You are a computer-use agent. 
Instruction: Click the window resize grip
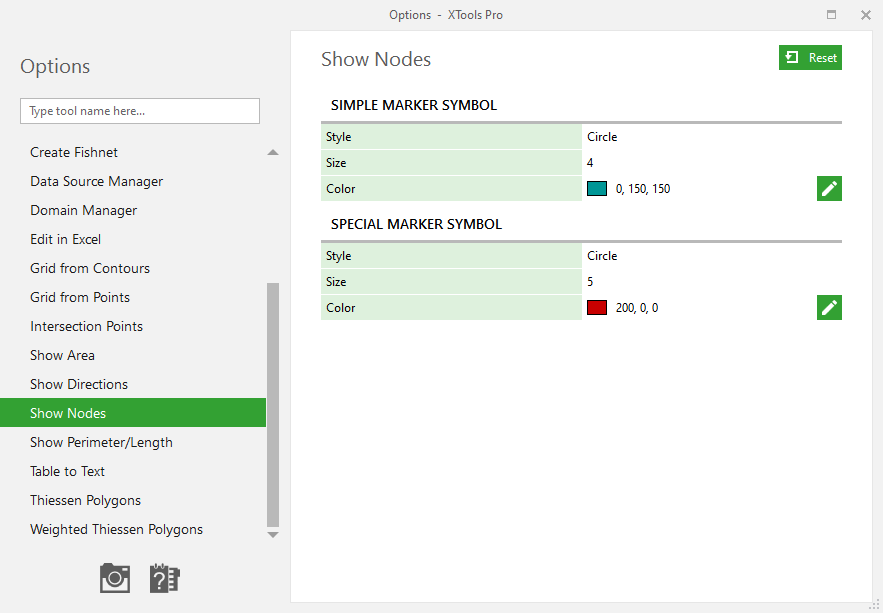pos(874,605)
